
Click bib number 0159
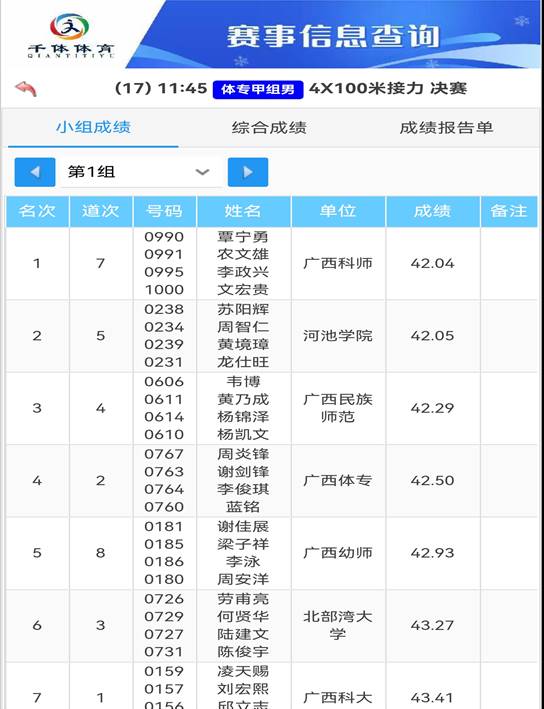[x=164, y=671]
